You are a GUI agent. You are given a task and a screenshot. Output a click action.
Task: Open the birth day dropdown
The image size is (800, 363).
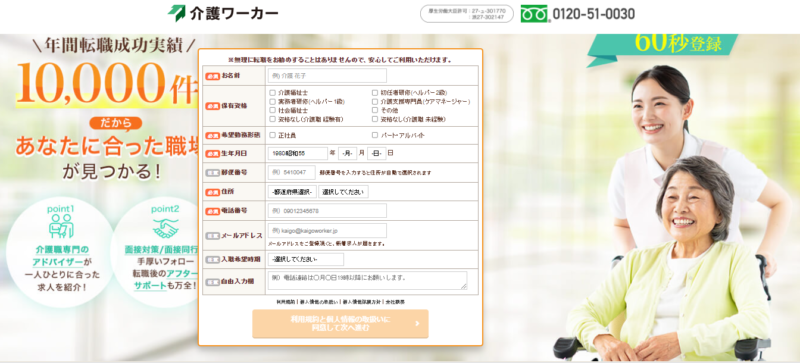[x=377, y=153]
